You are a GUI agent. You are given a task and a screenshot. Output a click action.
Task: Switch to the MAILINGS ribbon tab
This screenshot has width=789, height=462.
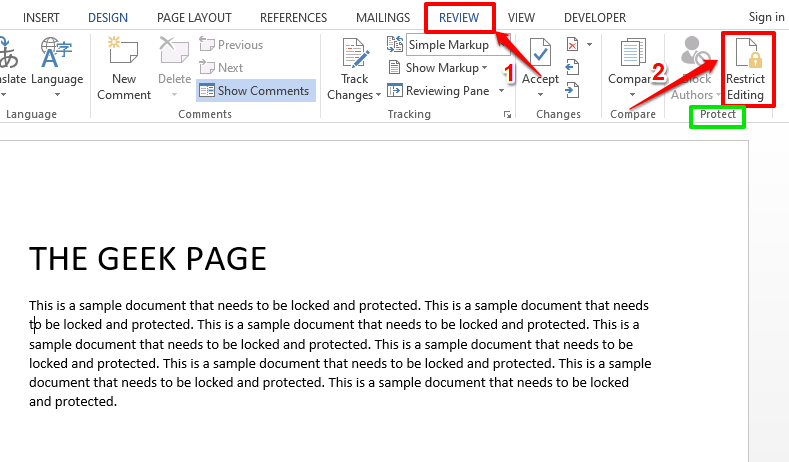coord(383,18)
